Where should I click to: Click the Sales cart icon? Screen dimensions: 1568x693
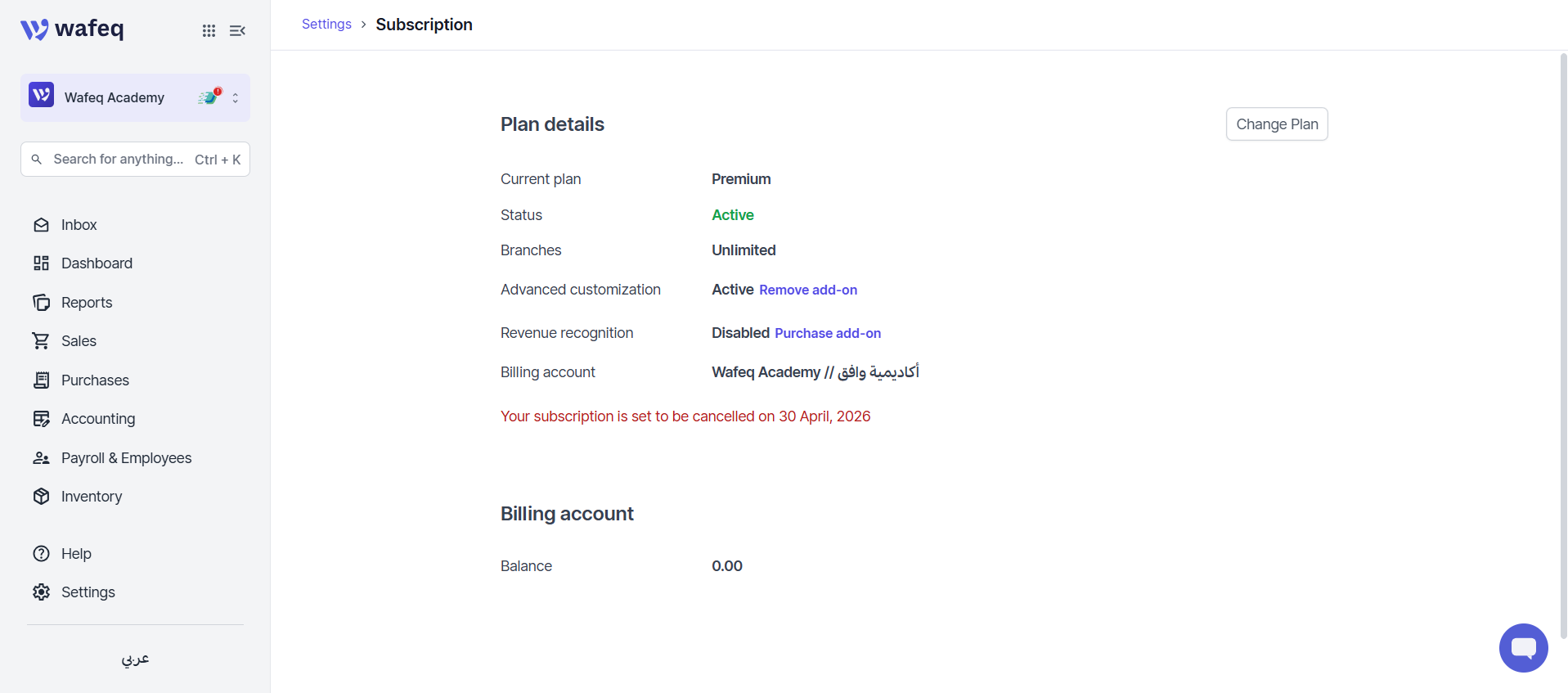41,341
